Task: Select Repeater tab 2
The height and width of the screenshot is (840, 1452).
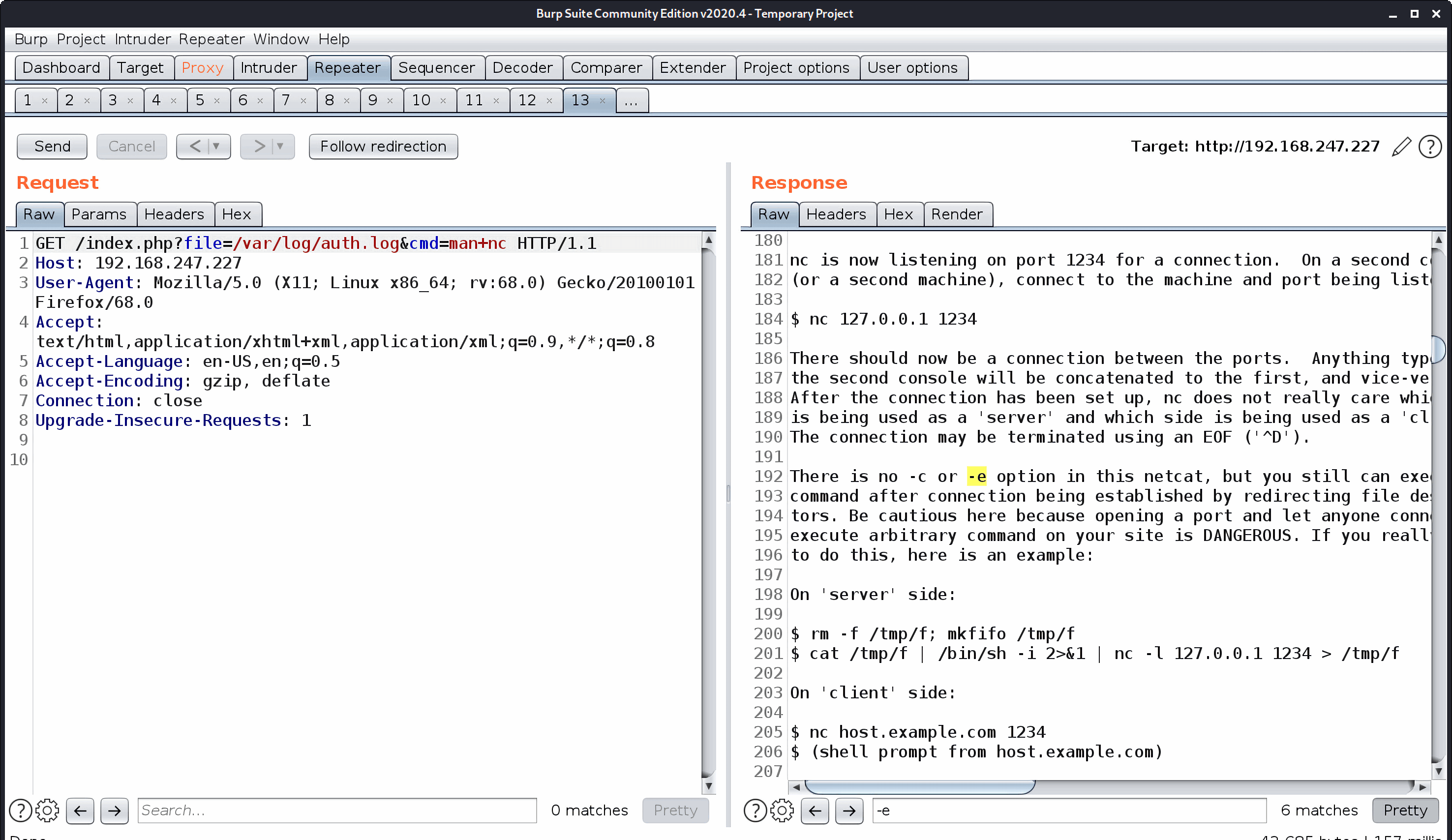Action: pos(69,101)
